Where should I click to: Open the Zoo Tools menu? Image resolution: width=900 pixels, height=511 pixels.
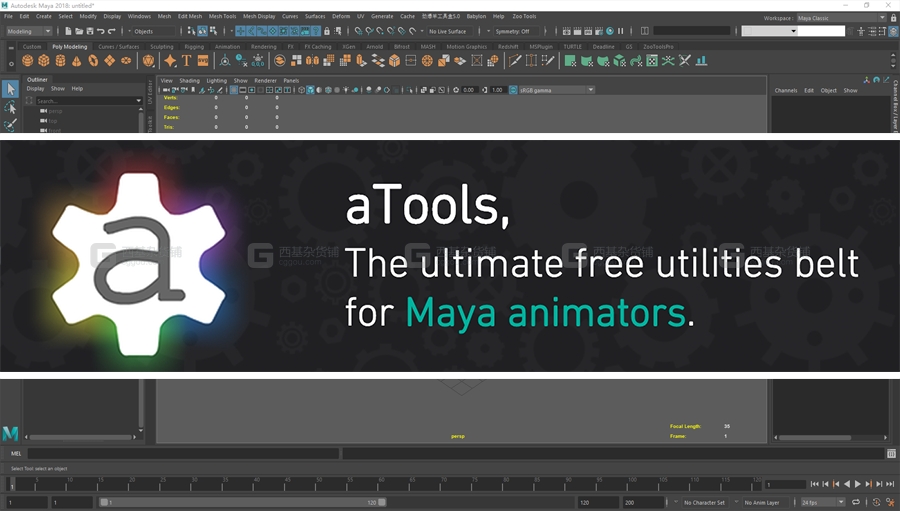524,16
